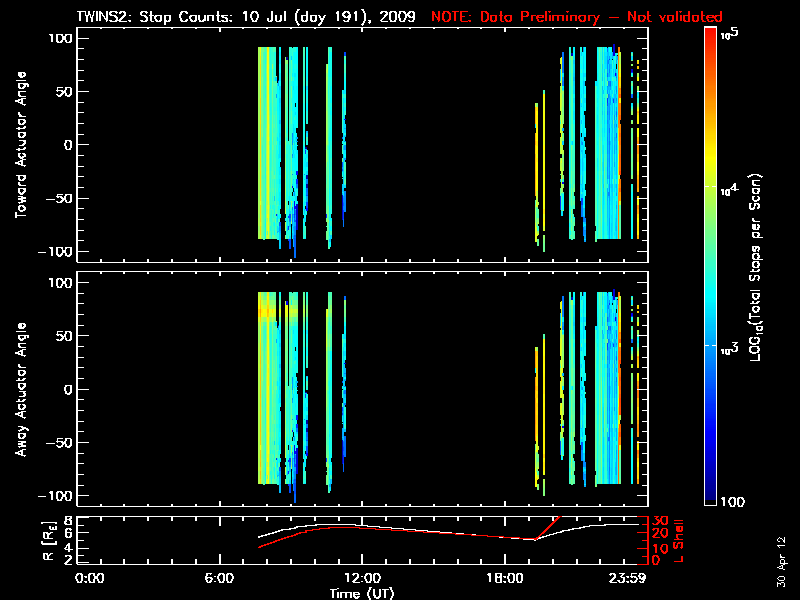
Task: Click the red 'L Shell' axis label
Action: (679, 541)
